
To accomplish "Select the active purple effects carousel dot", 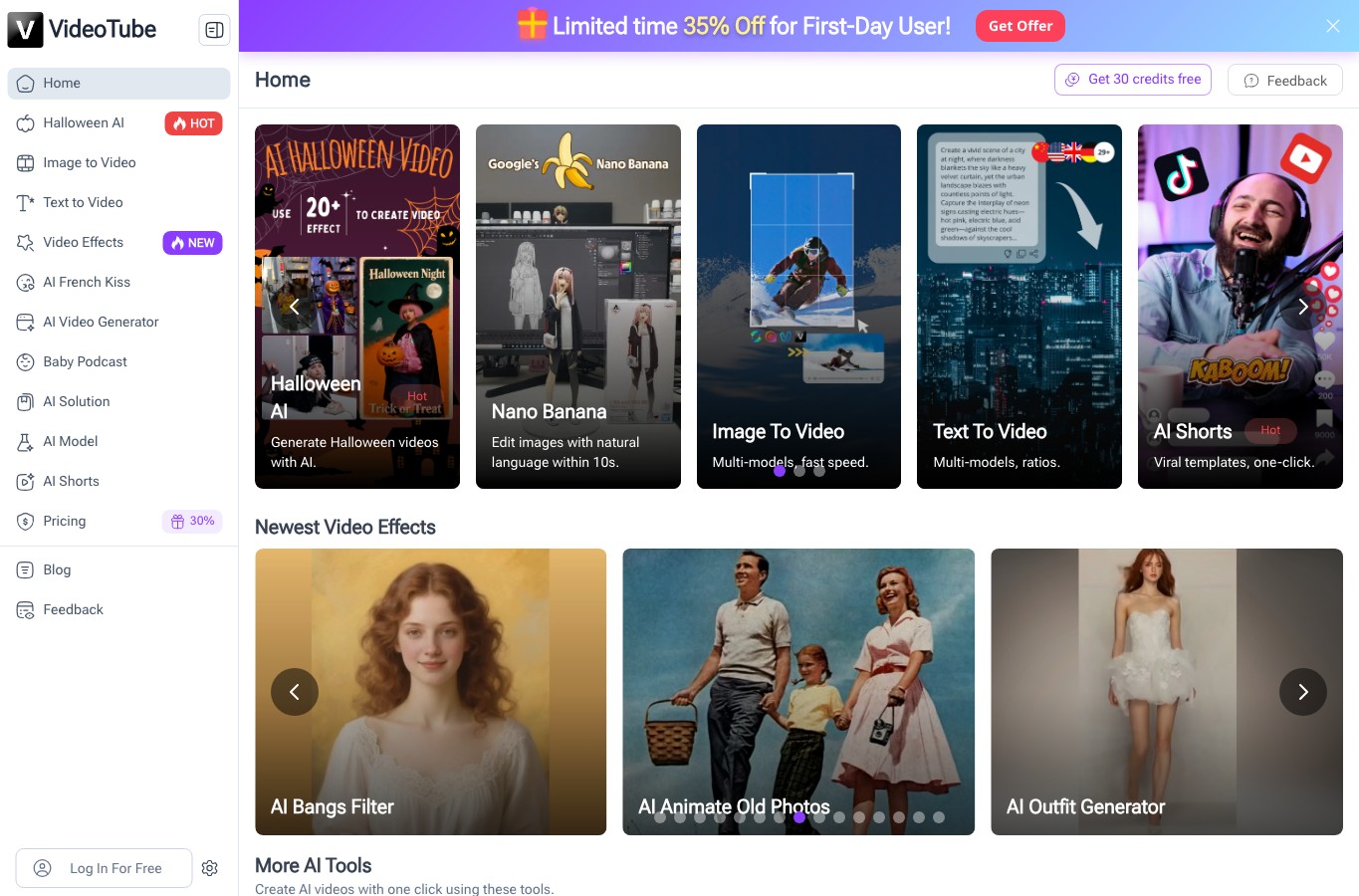I will tap(799, 817).
